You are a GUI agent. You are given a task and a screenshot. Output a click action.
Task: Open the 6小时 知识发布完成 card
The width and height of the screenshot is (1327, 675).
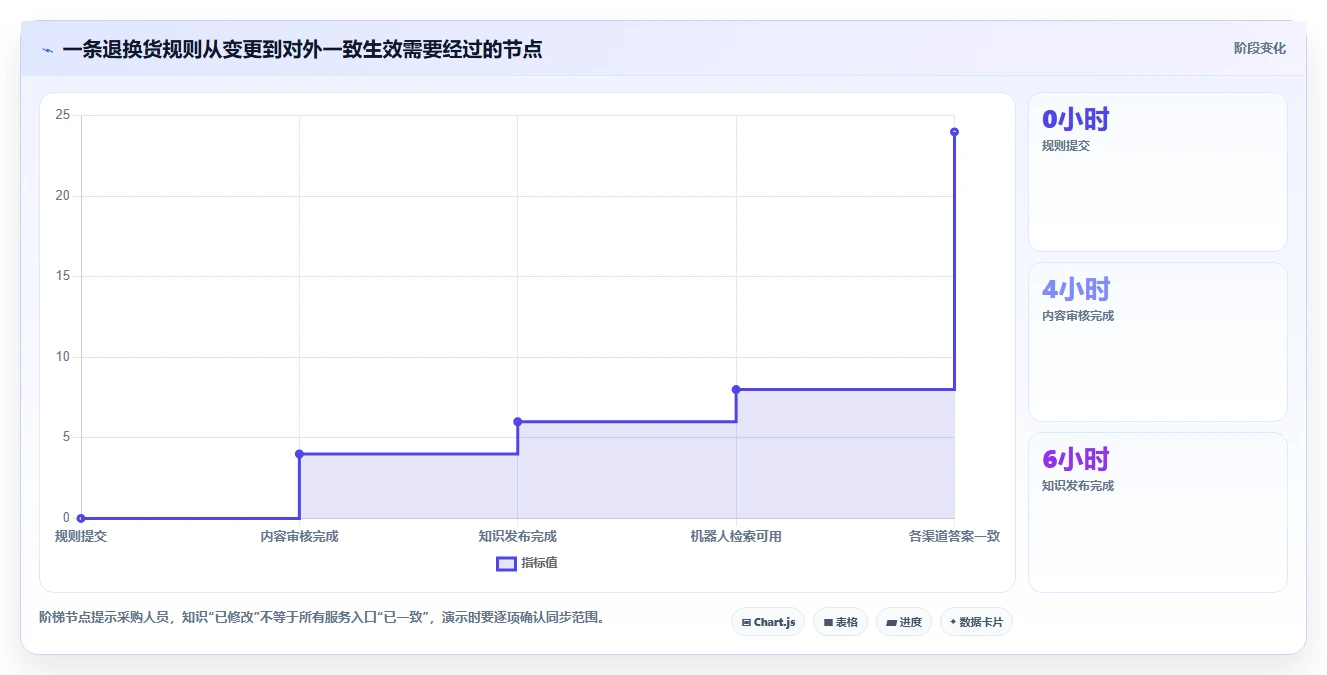1157,512
